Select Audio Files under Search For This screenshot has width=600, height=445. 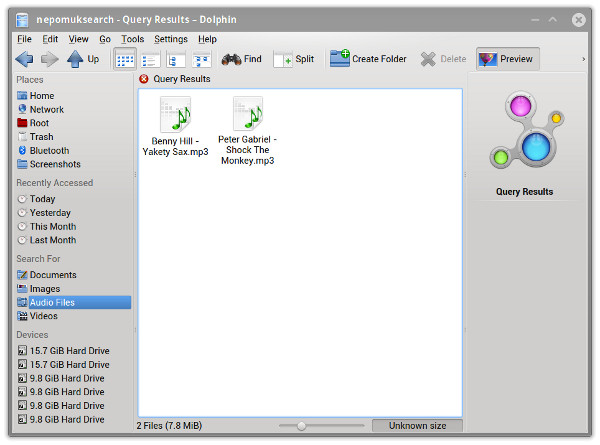click(x=52, y=302)
